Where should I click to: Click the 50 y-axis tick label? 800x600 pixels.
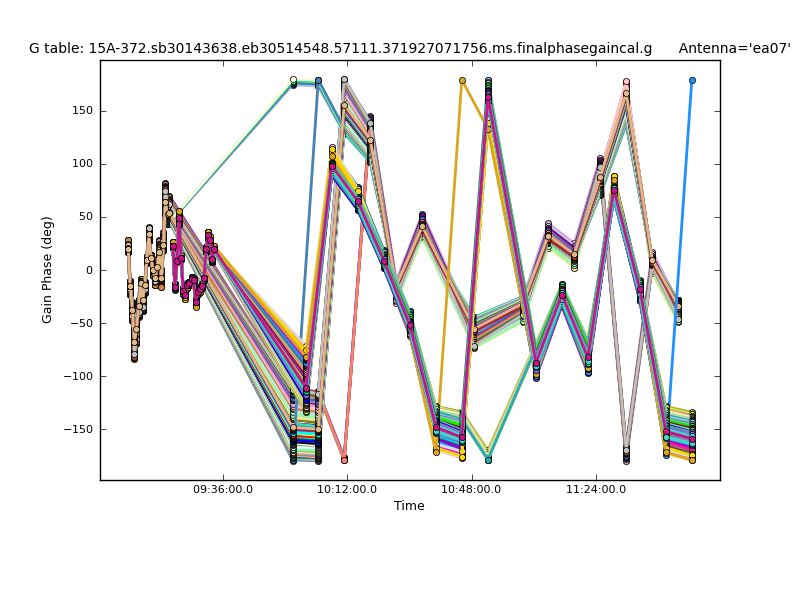coord(84,217)
